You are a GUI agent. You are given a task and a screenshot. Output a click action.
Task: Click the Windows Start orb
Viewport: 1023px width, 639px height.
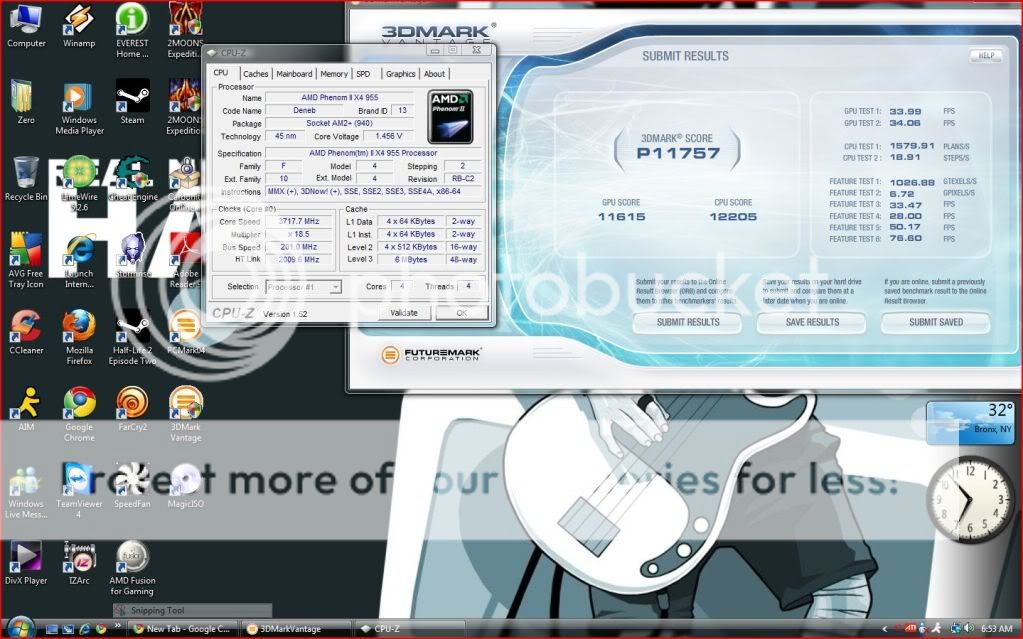20,628
